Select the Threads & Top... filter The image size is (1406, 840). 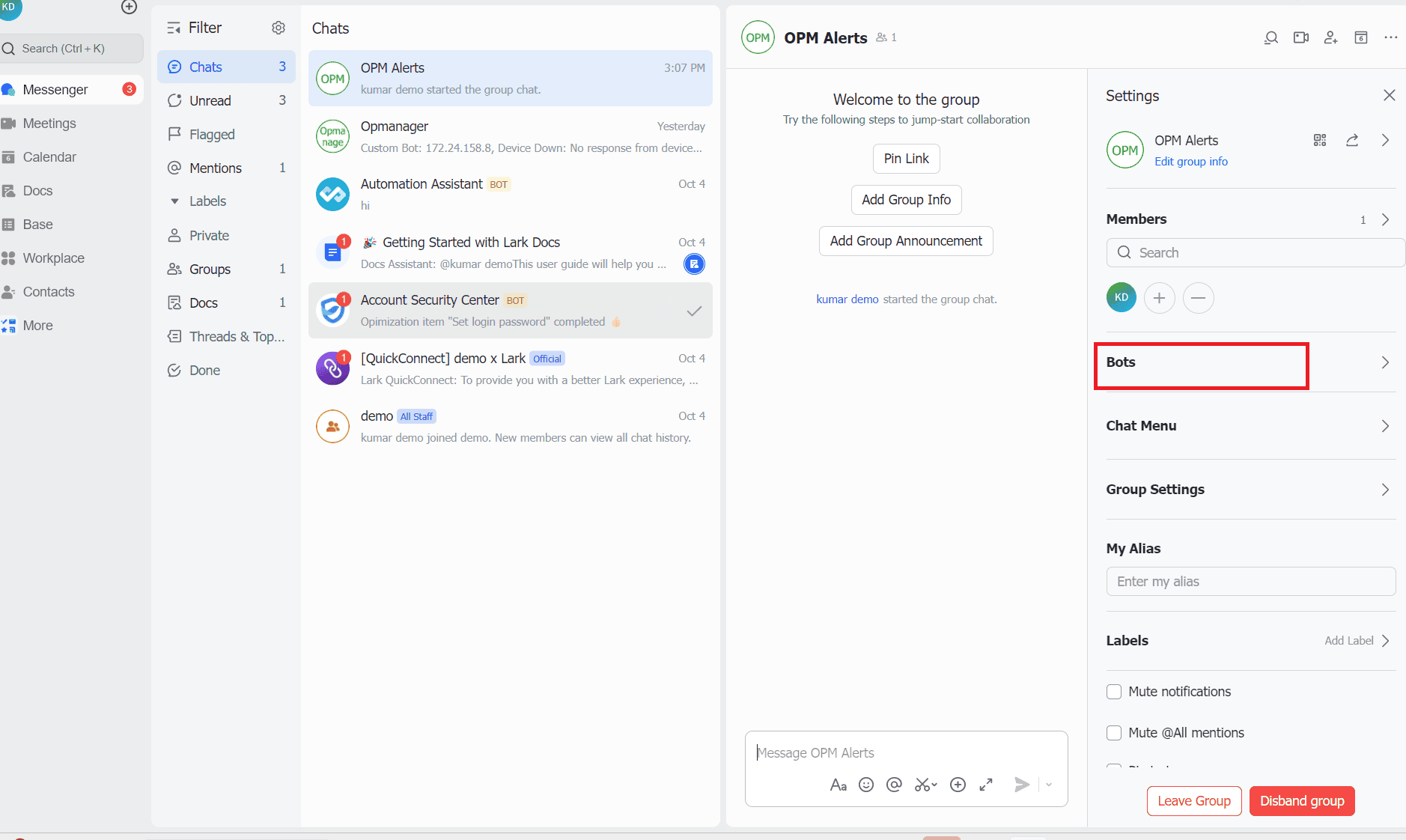[x=226, y=336]
